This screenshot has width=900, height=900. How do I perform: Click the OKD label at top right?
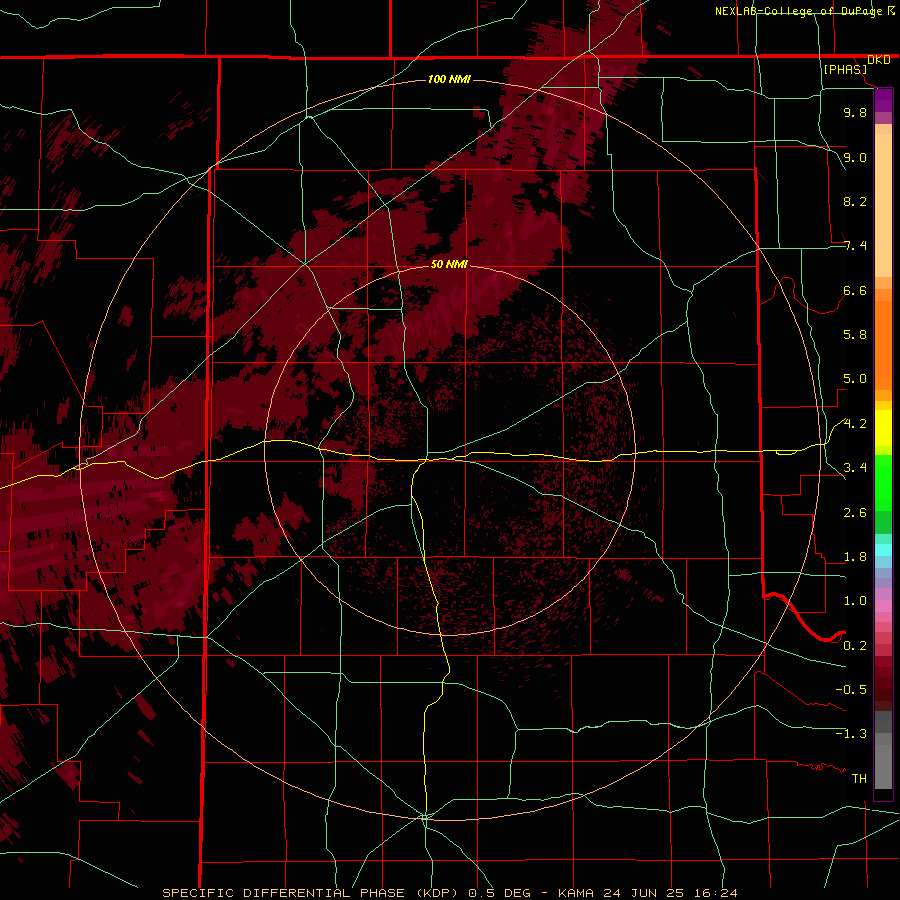[879, 60]
